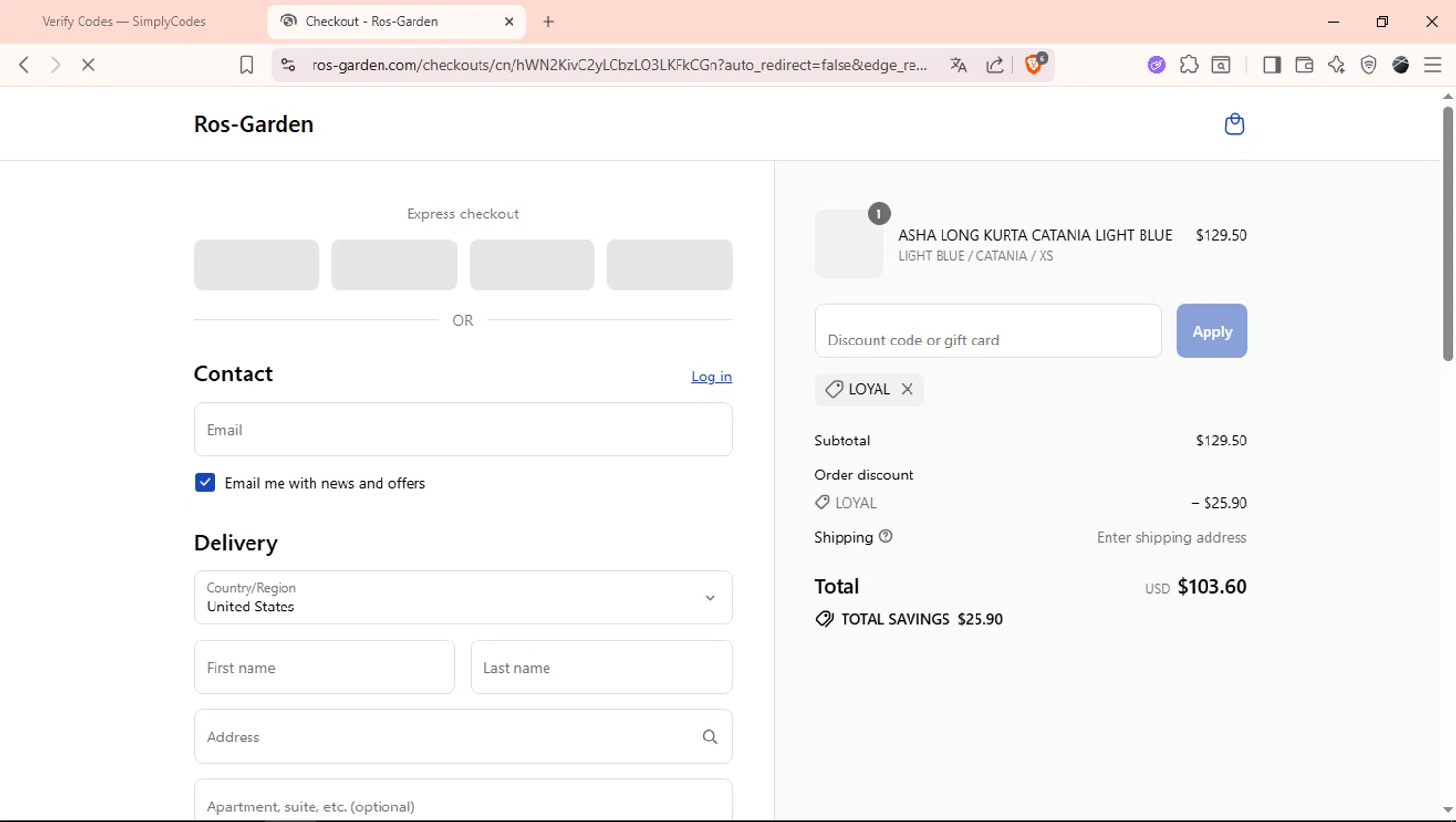Click the shipping info question mark
Screen dimensions: 1456x822
click(885, 536)
